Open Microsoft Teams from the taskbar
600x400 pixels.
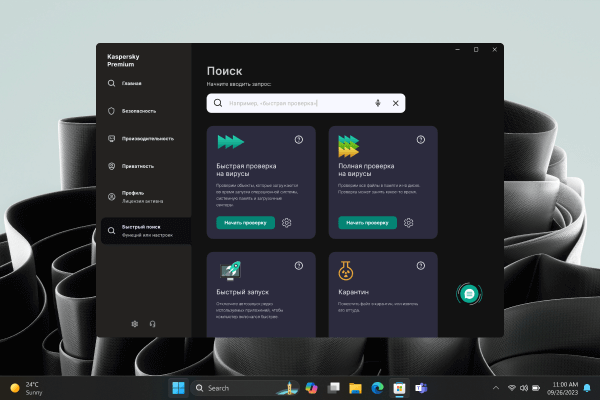[421, 388]
